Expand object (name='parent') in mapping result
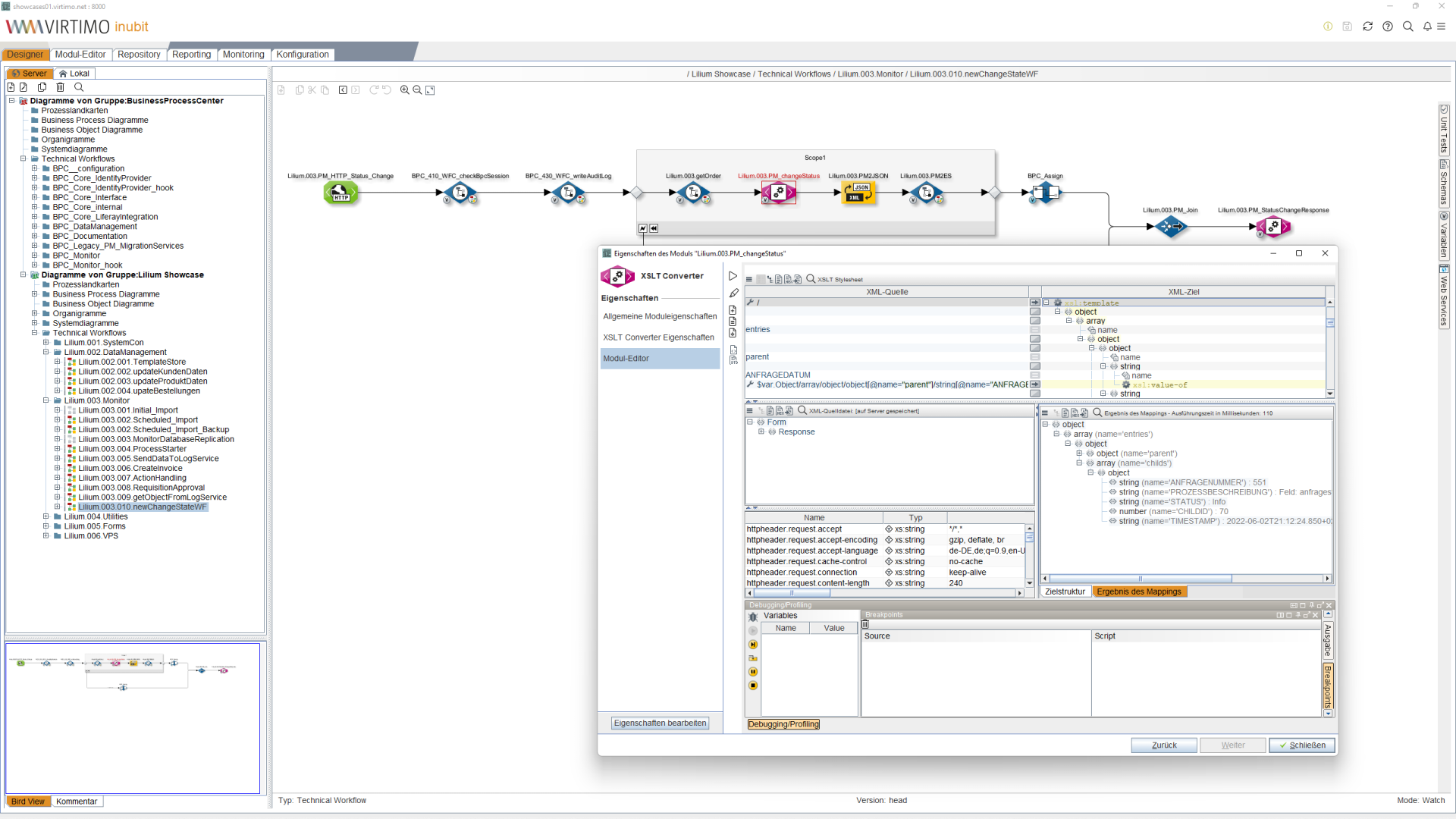This screenshot has height=819, width=1456. coord(1079,453)
